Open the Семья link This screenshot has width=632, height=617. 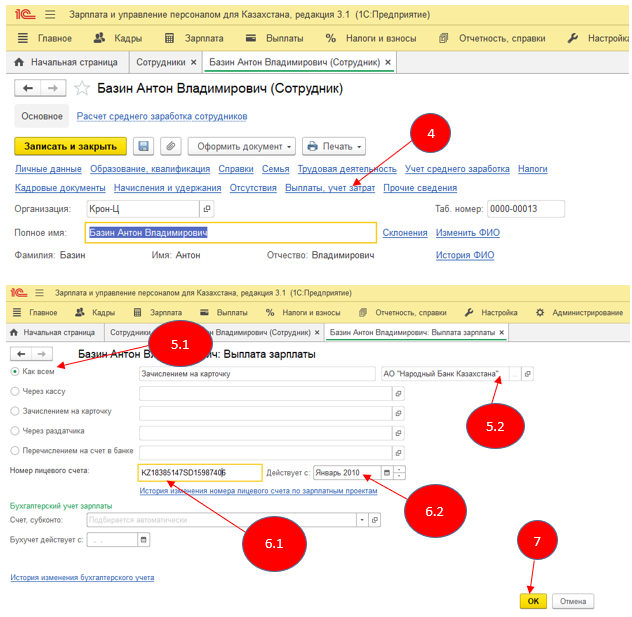tap(276, 169)
